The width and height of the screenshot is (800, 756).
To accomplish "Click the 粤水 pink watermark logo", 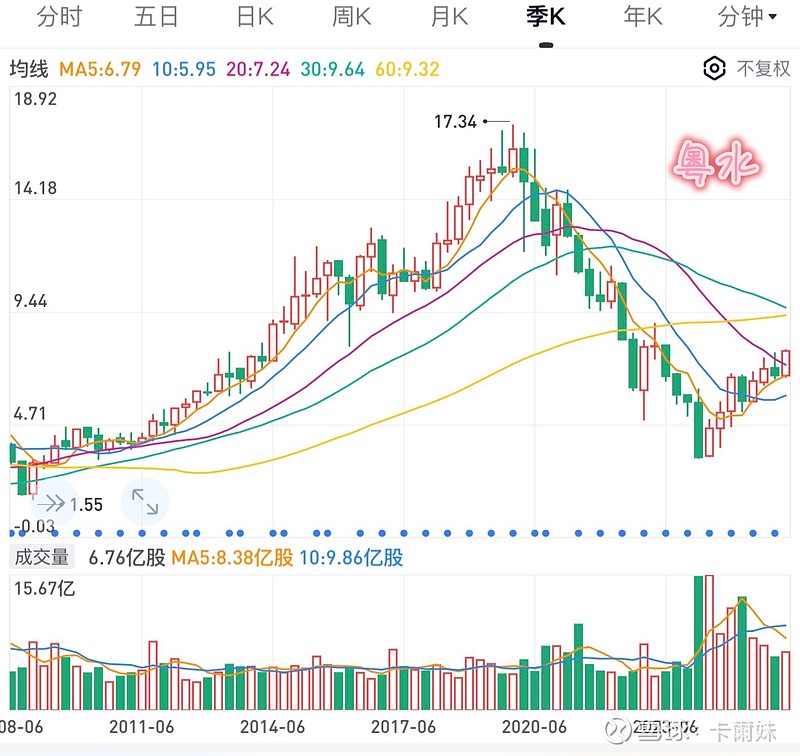I will 717,165.
